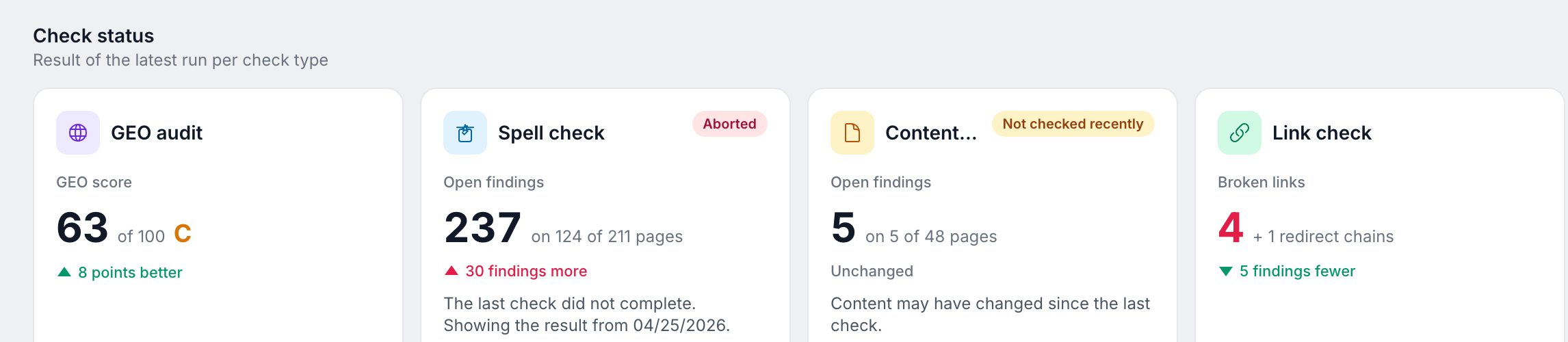Click the Content check document icon

coord(852,133)
